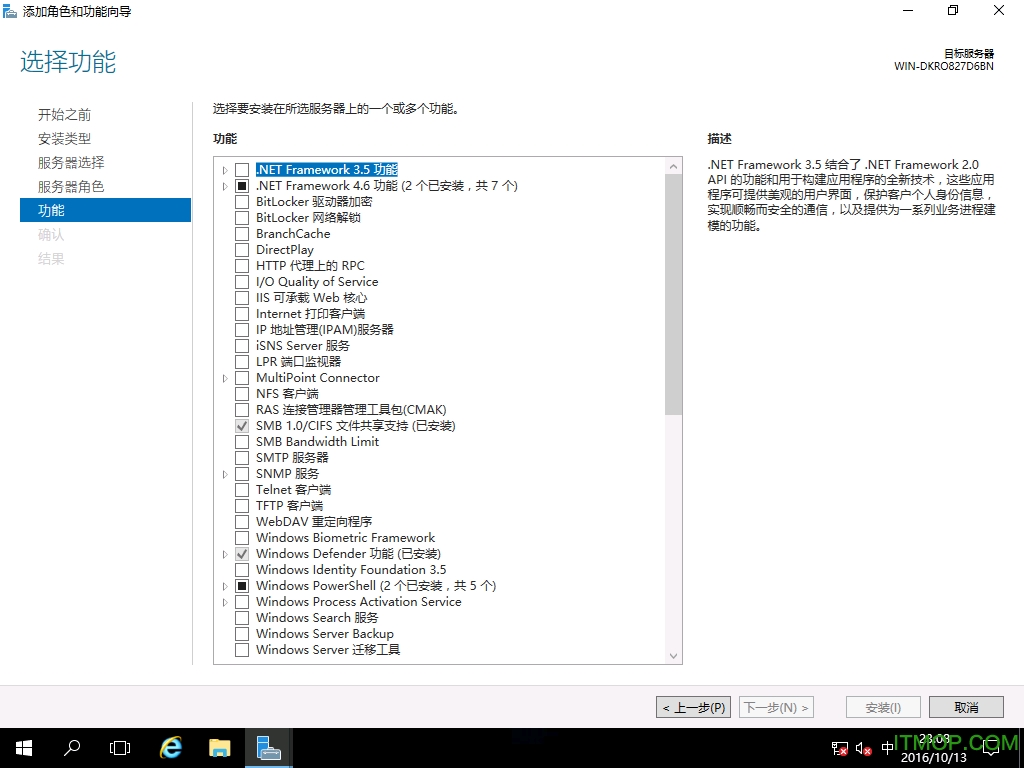1024x768 pixels.
Task: Click the 取消 button
Action: coord(965,707)
